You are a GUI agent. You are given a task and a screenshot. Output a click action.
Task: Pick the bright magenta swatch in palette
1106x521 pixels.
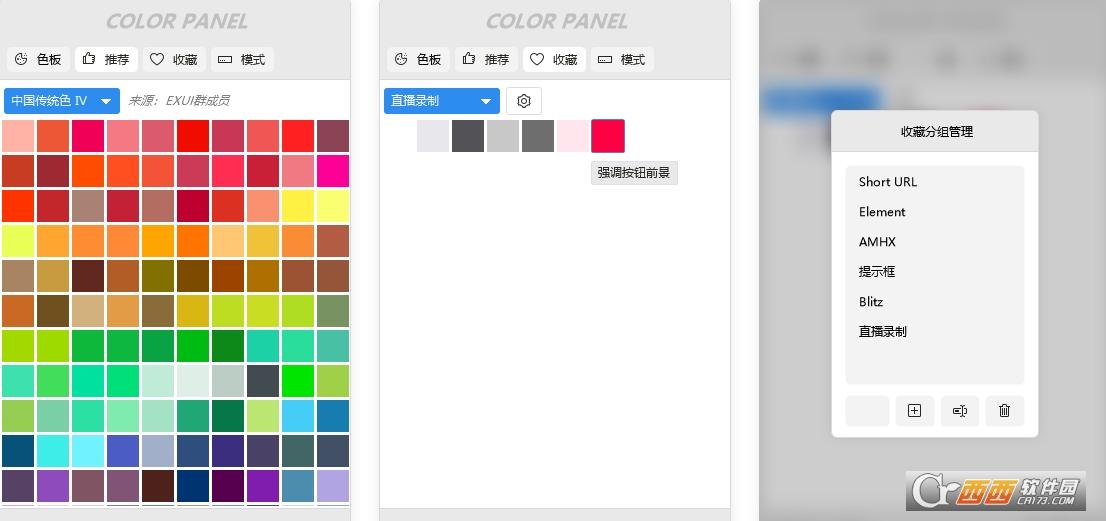(x=333, y=171)
